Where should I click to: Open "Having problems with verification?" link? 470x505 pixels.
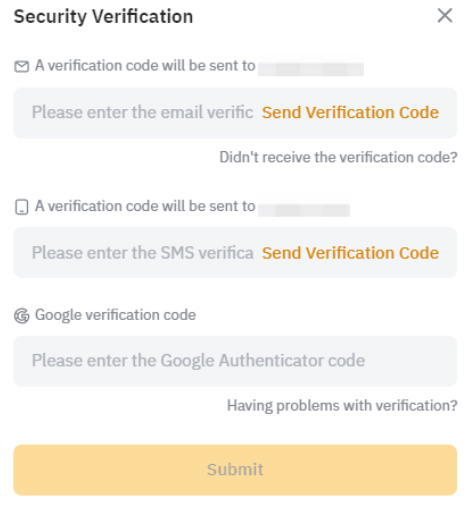click(x=342, y=406)
